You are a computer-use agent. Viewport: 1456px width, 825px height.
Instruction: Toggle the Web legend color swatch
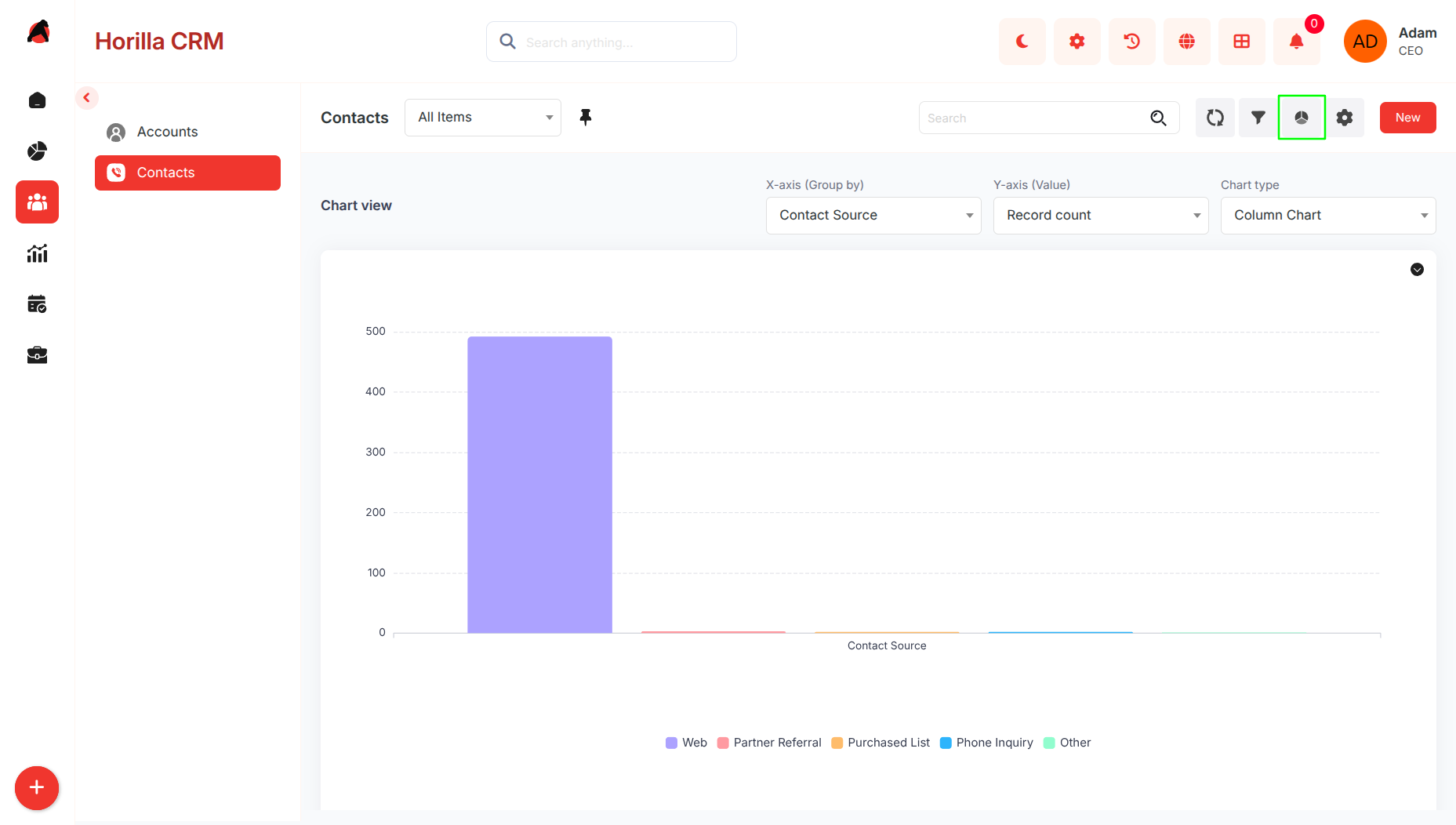coord(671,743)
